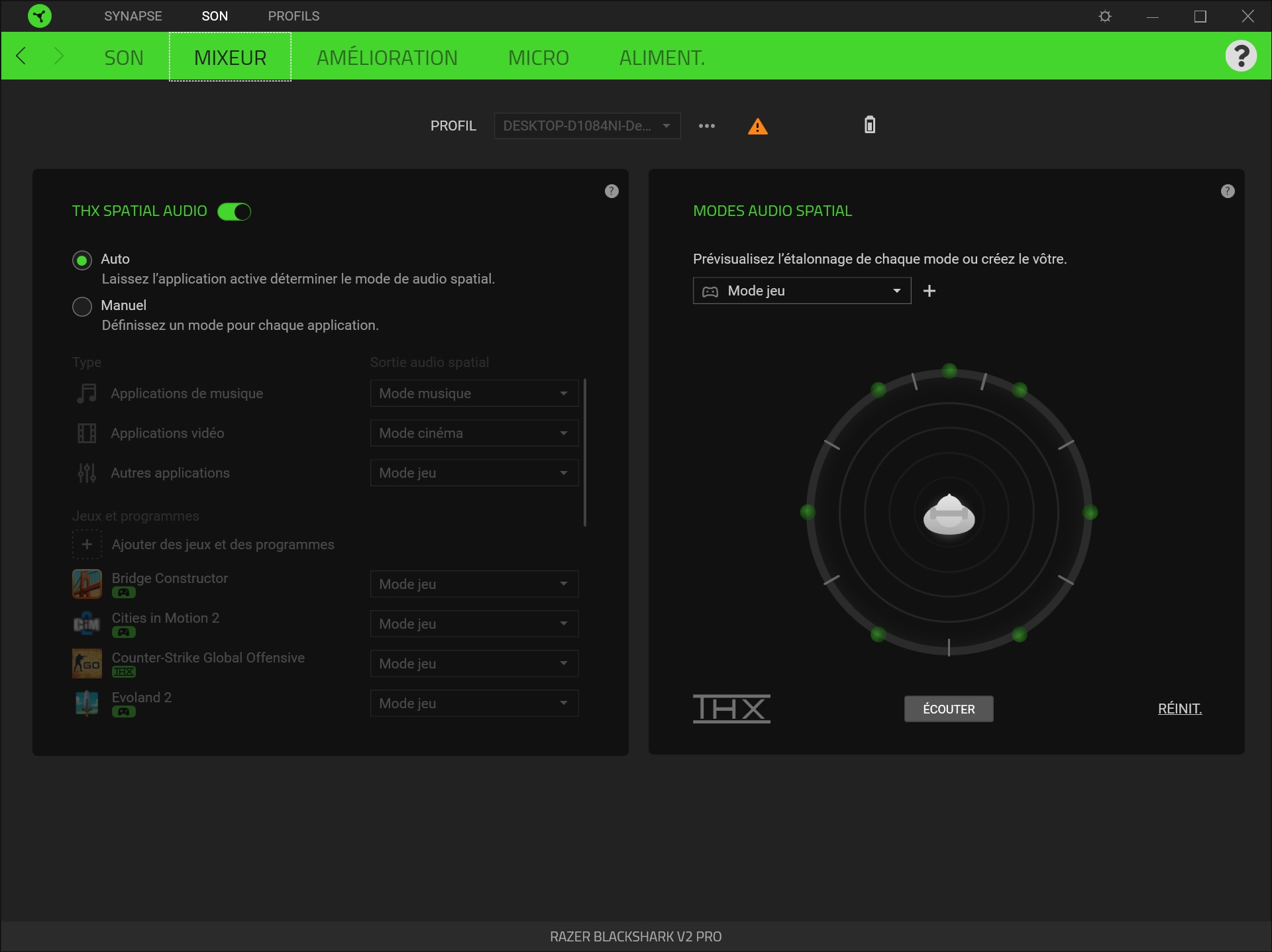Click the RÉINIT. link

point(1179,709)
